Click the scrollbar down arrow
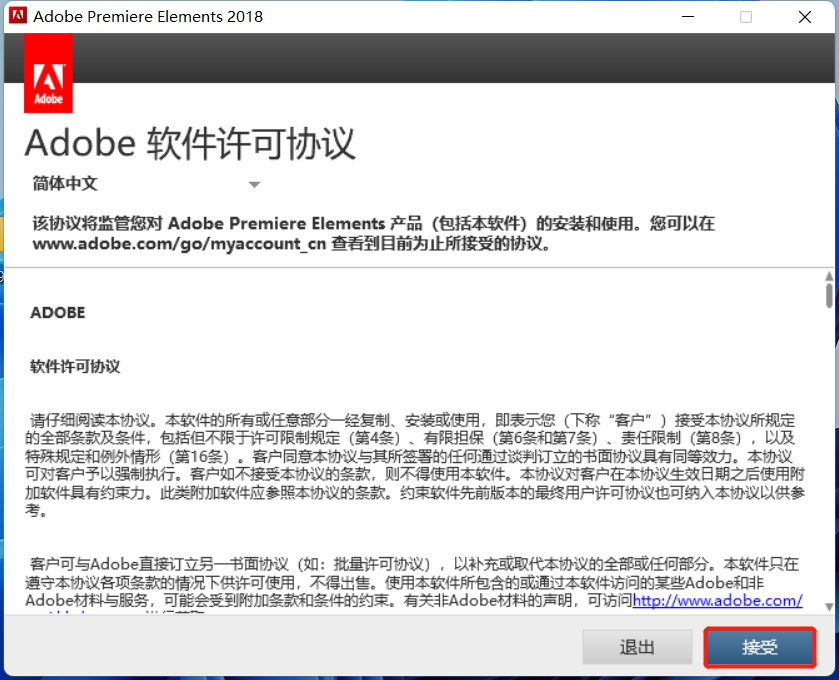Viewport: 839px width, 680px height. coord(828,606)
